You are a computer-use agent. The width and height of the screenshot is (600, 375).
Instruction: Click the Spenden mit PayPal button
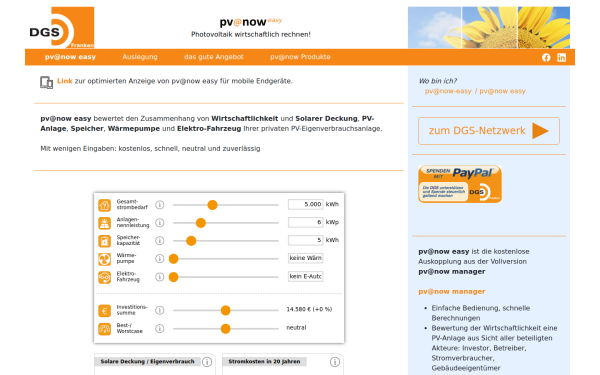(460, 184)
